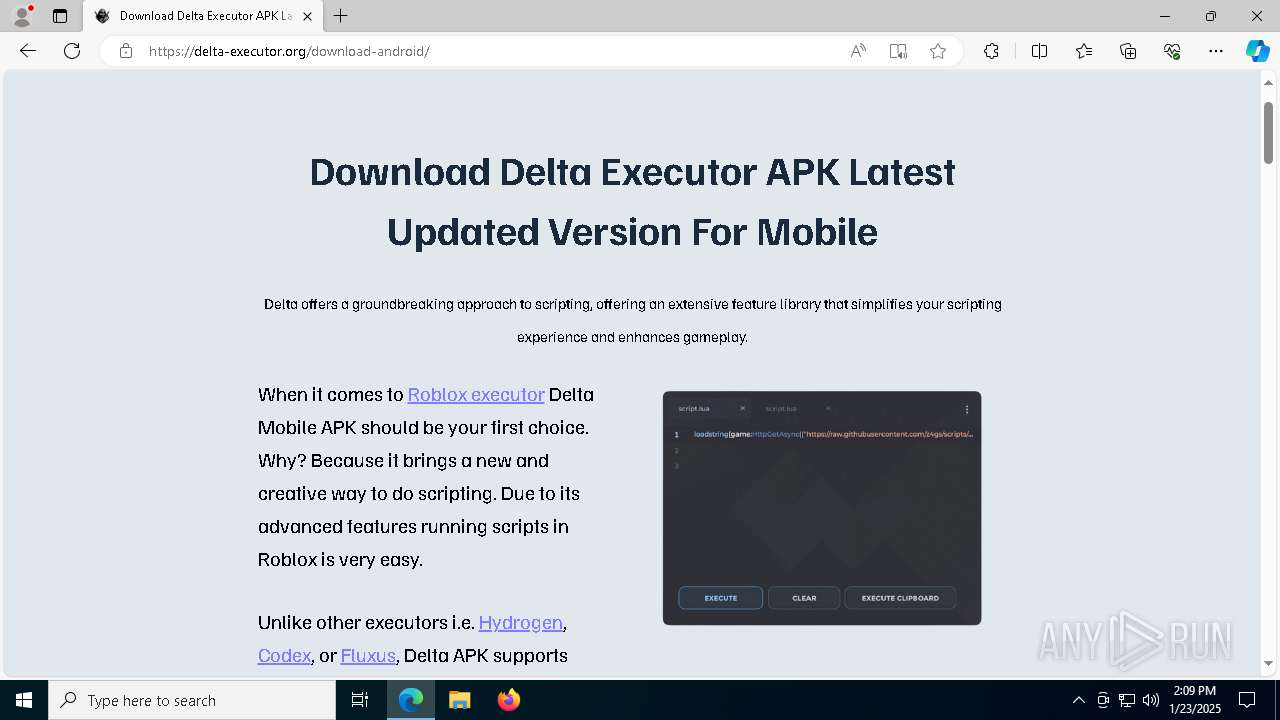This screenshot has height=720, width=1280.
Task: Open the taskbar clock and date
Action: coord(1195,700)
